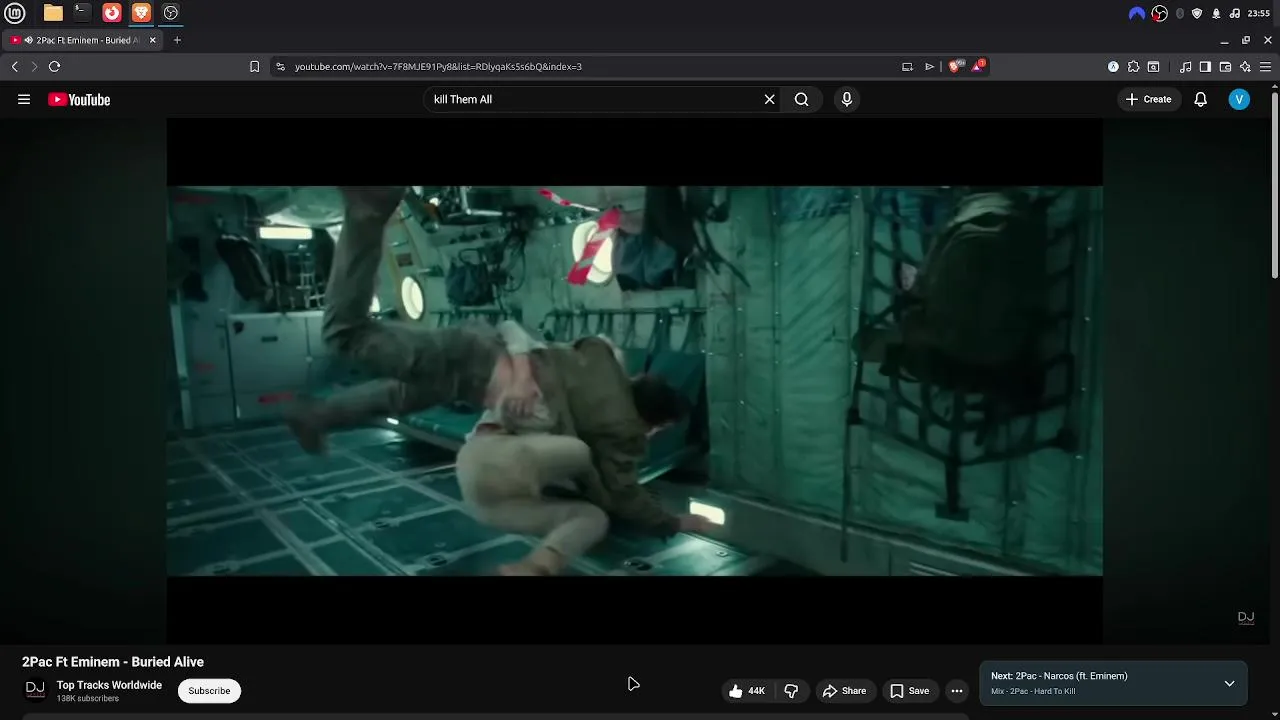
Task: Click the install/cast screen icon in address bar
Action: point(907,67)
